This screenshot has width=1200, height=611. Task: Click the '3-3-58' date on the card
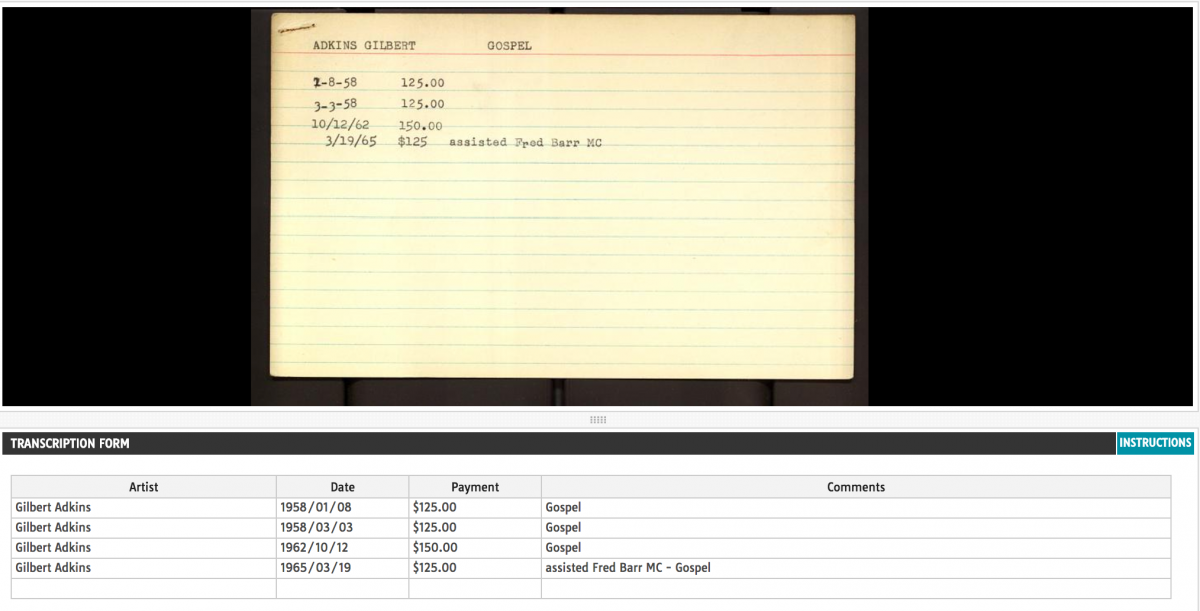(335, 103)
